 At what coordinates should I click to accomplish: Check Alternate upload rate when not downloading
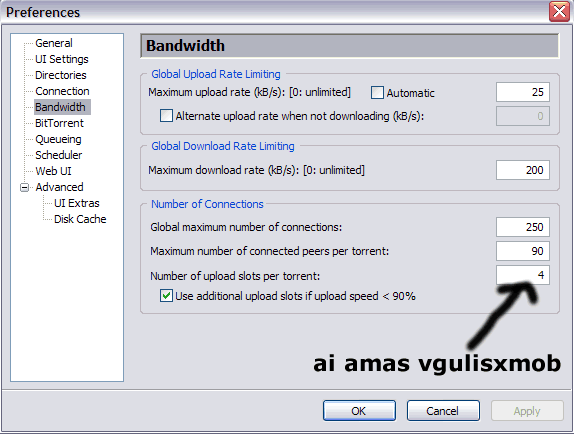pyautogui.click(x=166, y=116)
